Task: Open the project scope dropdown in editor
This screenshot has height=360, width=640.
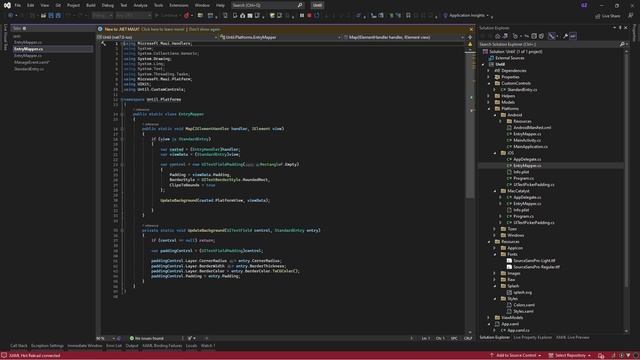Action: tap(158, 37)
